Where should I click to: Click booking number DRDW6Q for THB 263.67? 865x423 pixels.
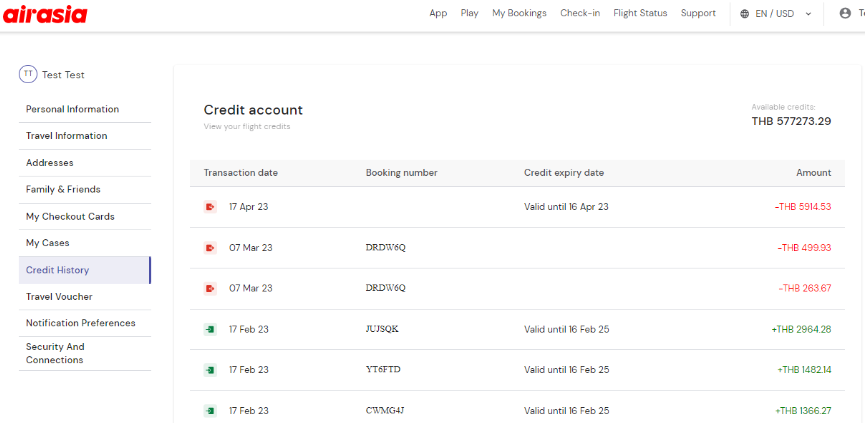tap(386, 288)
